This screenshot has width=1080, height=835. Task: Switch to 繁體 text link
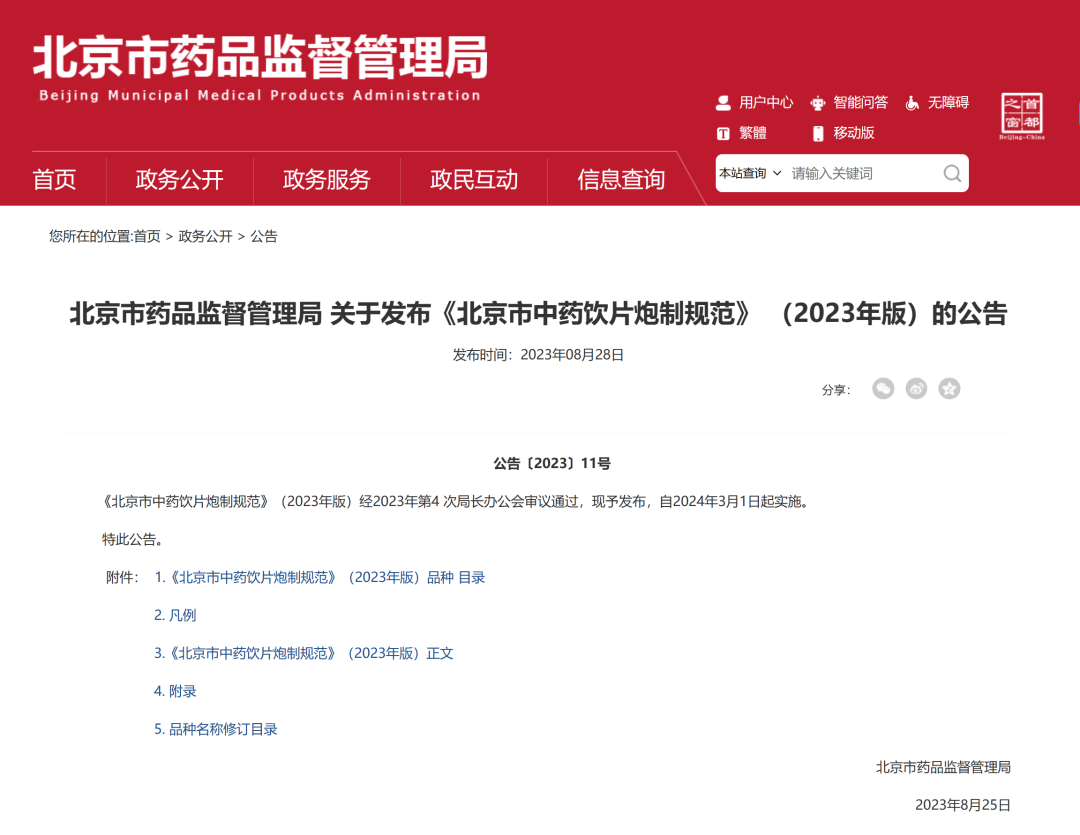click(x=753, y=133)
